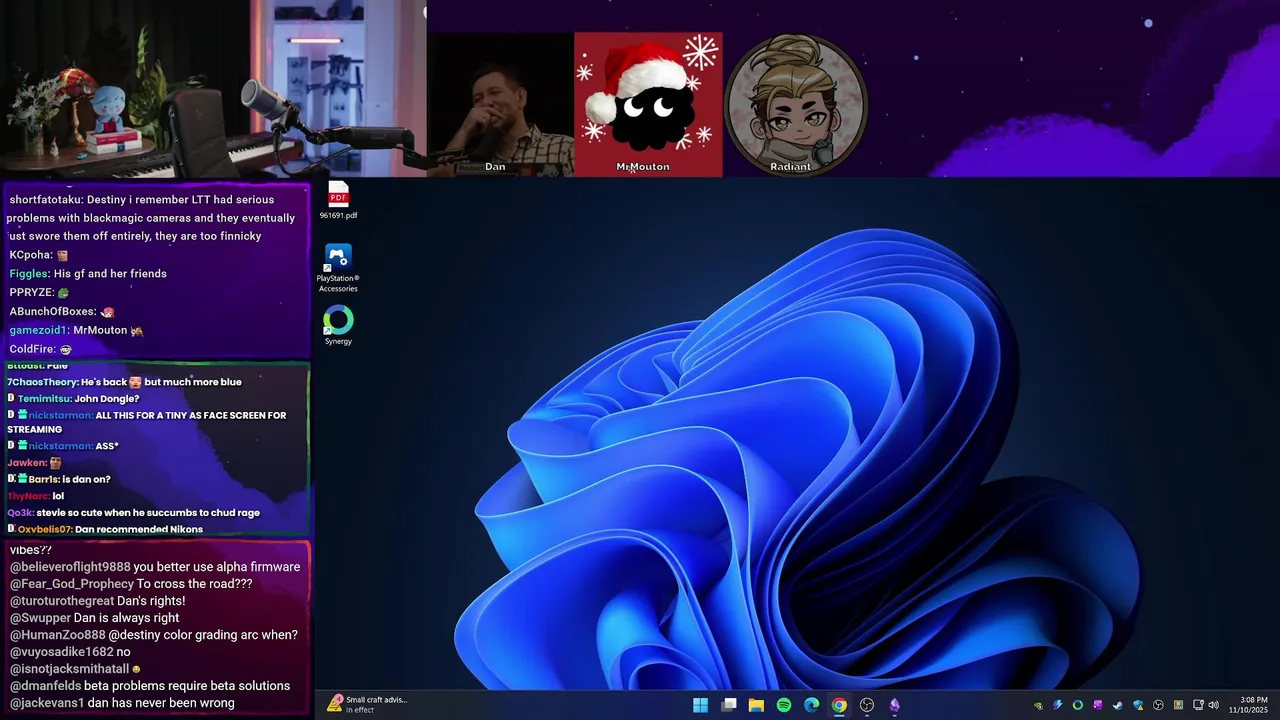Open Steam from the system tray
This screenshot has width=1280, height=720.
tap(1118, 705)
